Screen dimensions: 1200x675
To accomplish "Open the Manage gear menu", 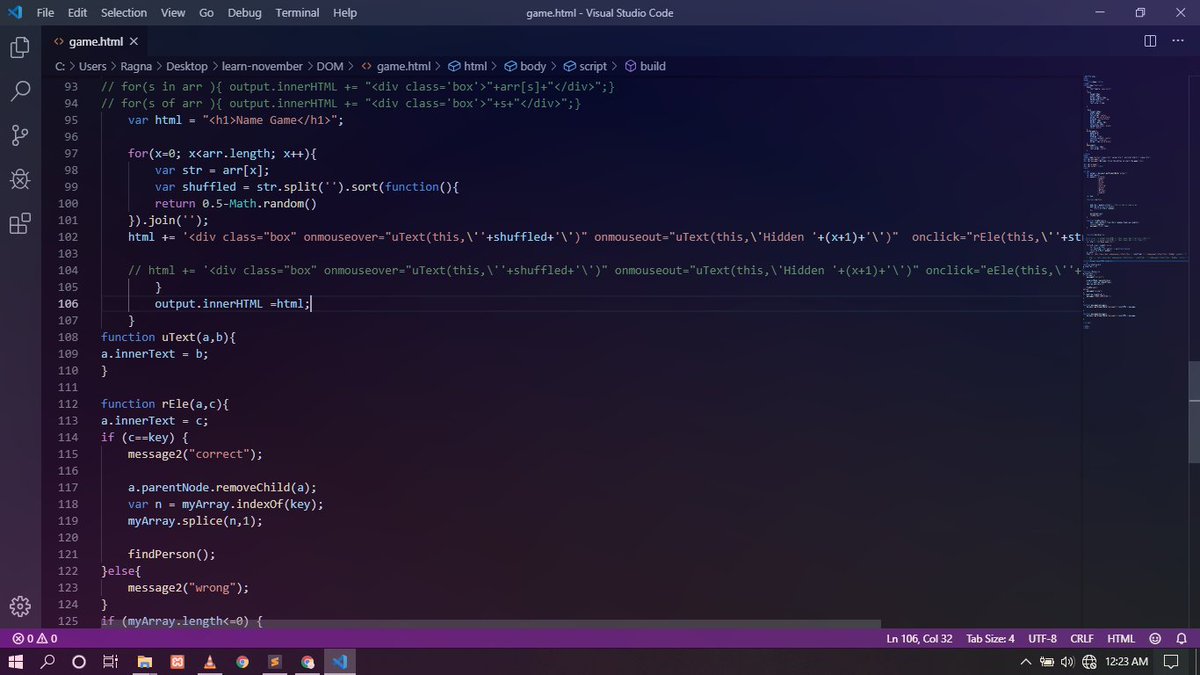I will 20,606.
